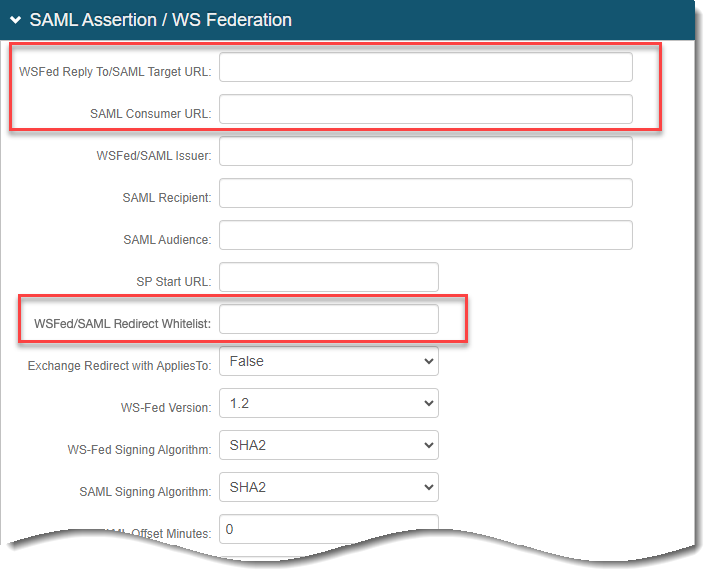
Task: Focus the WSFed Reply To/SAML Target URL field
Action: coord(426,67)
